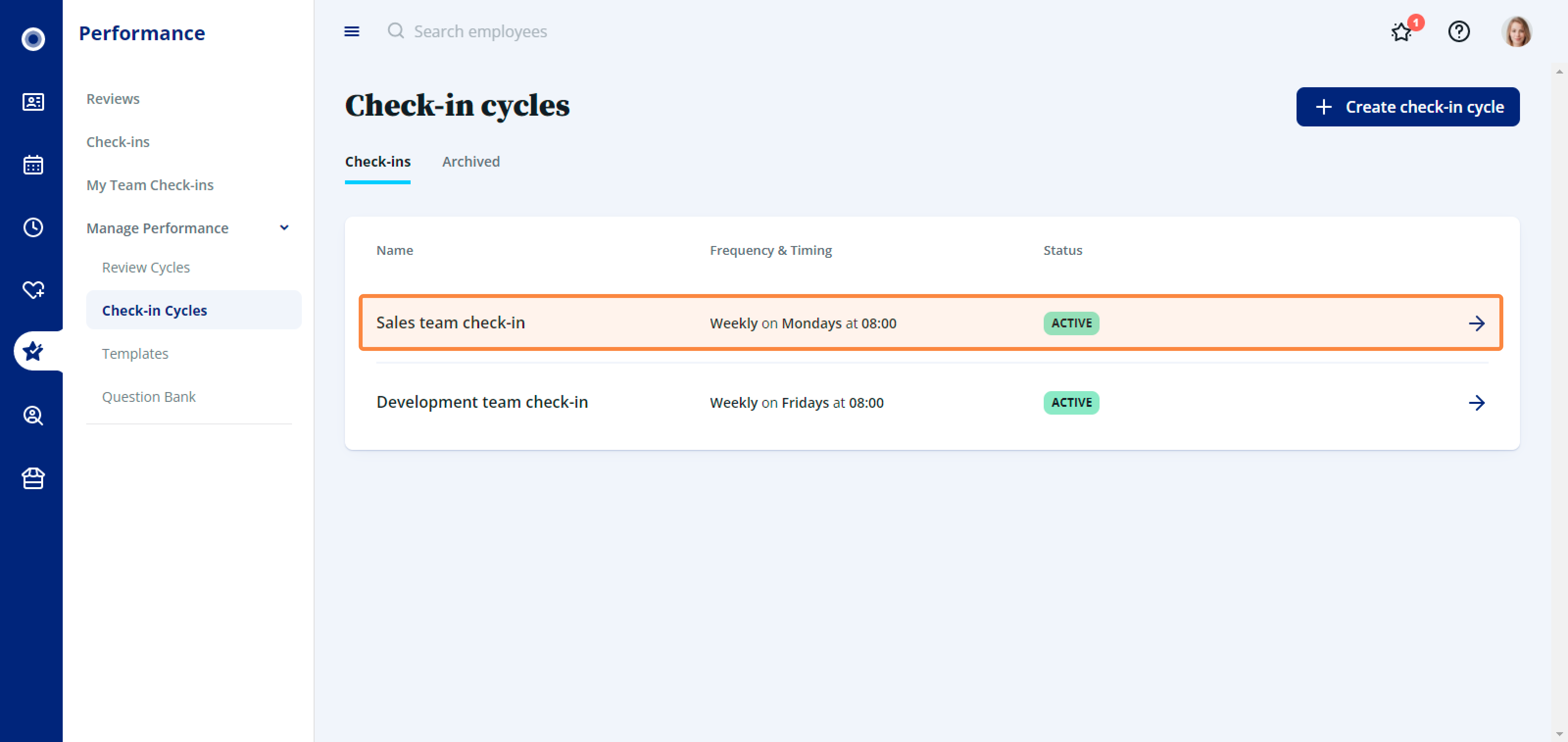Open the recruiting person-search sidebar icon
Image resolution: width=1568 pixels, height=742 pixels.
coord(33,415)
